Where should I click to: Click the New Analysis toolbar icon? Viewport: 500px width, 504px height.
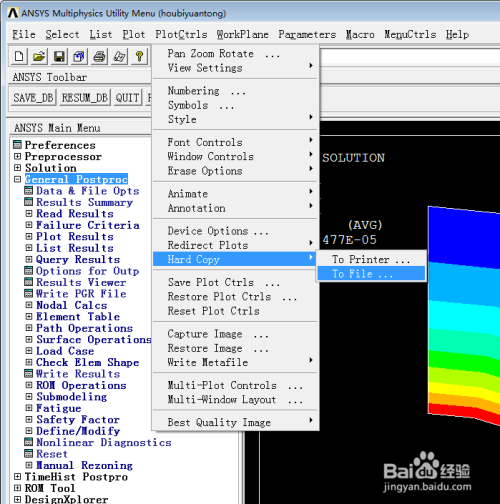[19, 56]
